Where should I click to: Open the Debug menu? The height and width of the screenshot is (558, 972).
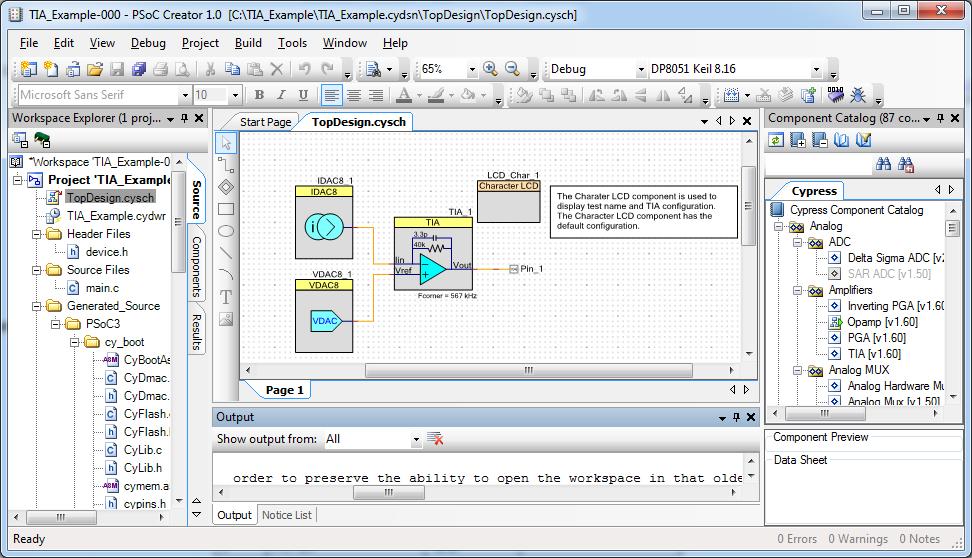148,43
